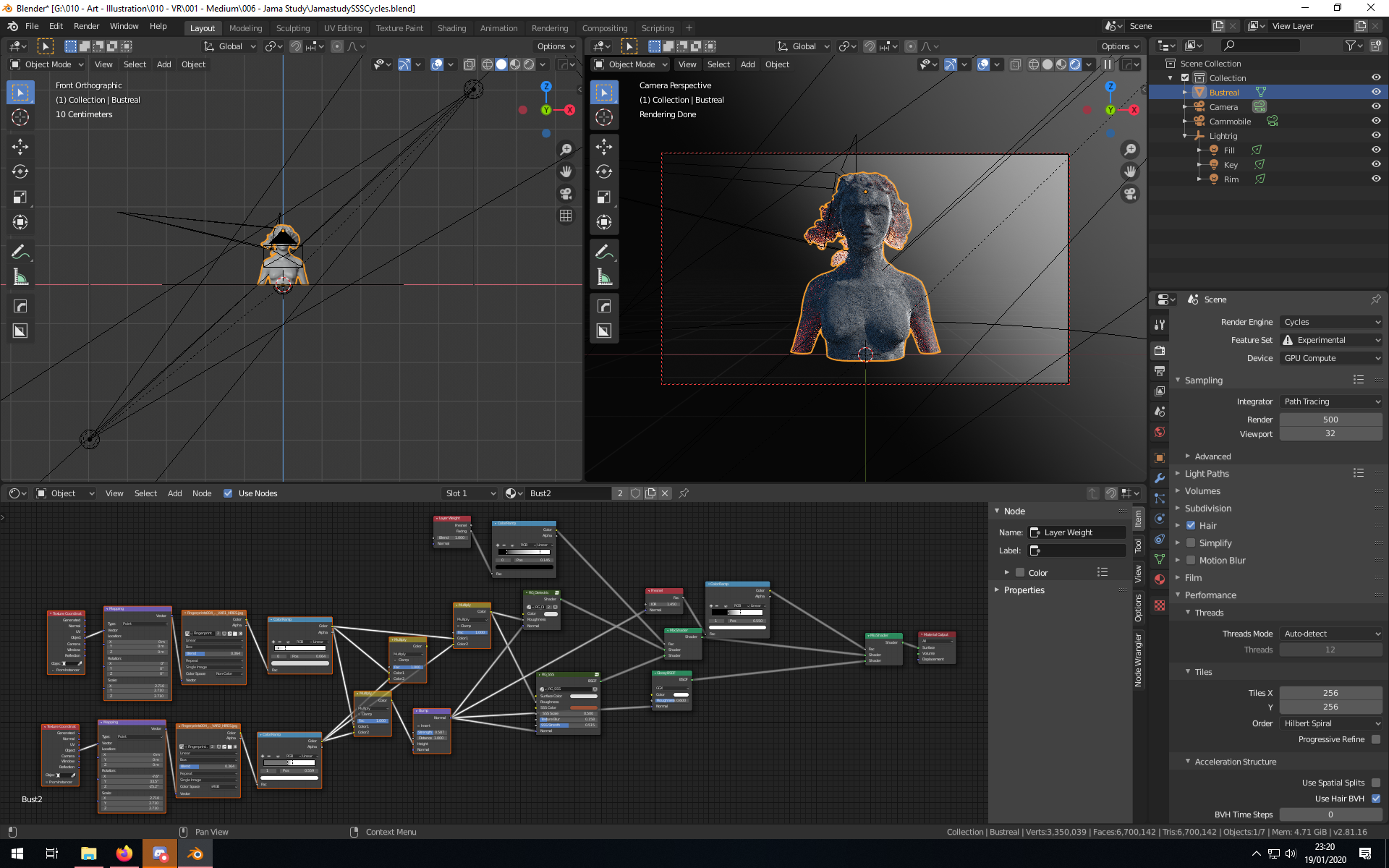1389x868 pixels.
Task: Open the Render Engine dropdown
Action: click(x=1330, y=322)
